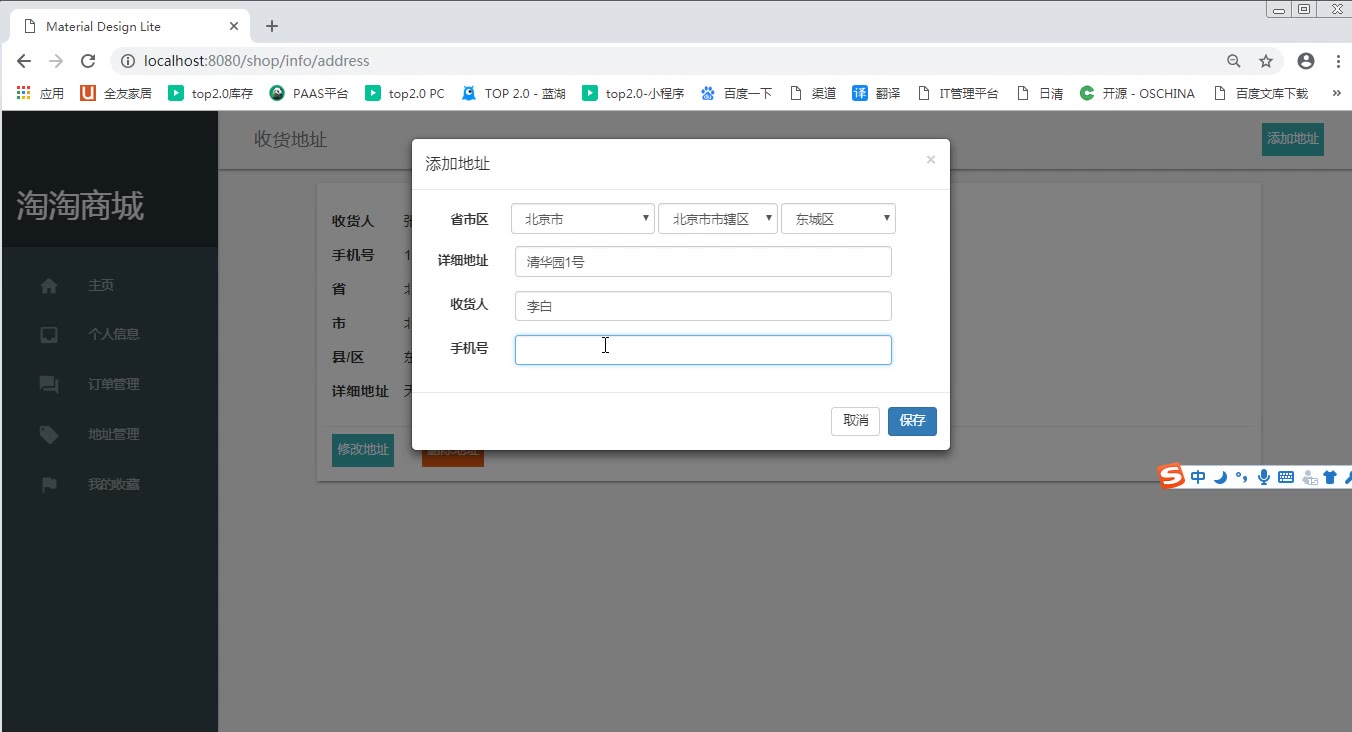Click the 保存 button
1352x732 pixels.
pyautogui.click(x=912, y=421)
